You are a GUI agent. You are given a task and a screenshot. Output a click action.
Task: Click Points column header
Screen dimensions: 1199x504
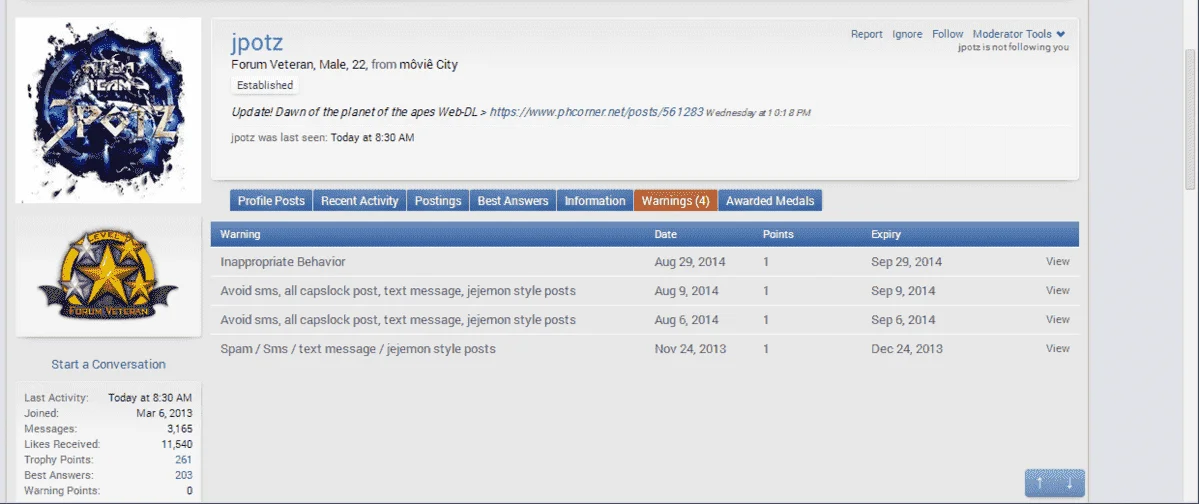(778, 234)
